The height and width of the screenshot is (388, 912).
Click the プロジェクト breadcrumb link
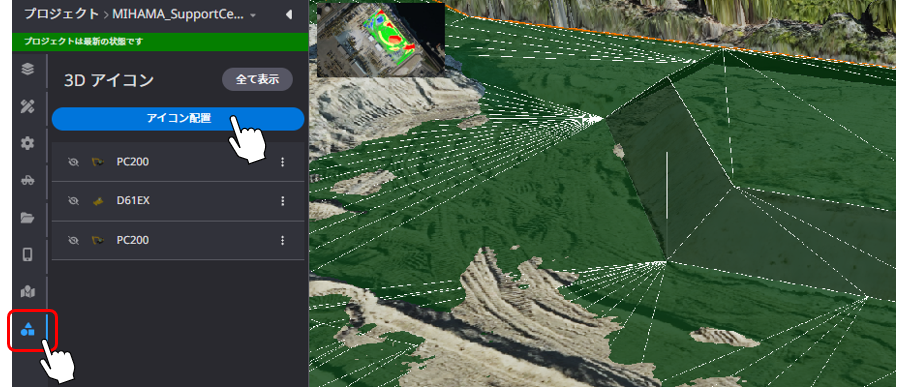[62, 14]
